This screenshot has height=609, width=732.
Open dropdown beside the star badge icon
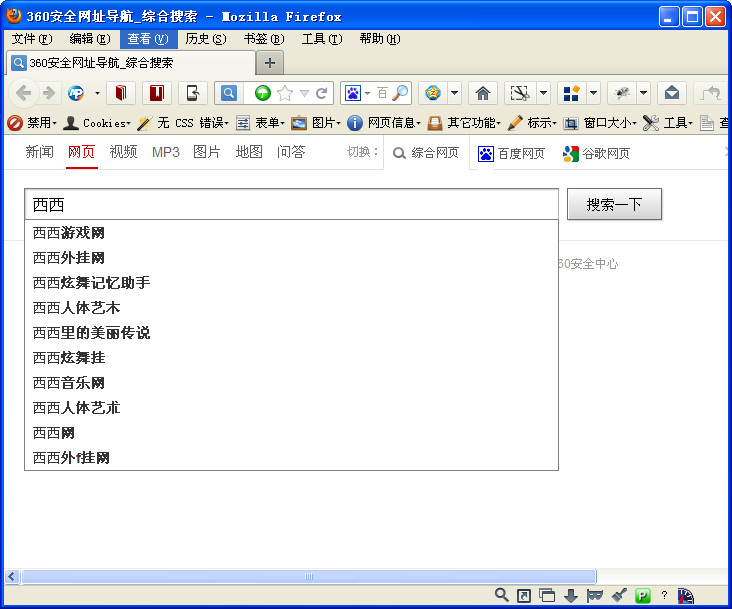click(x=454, y=93)
